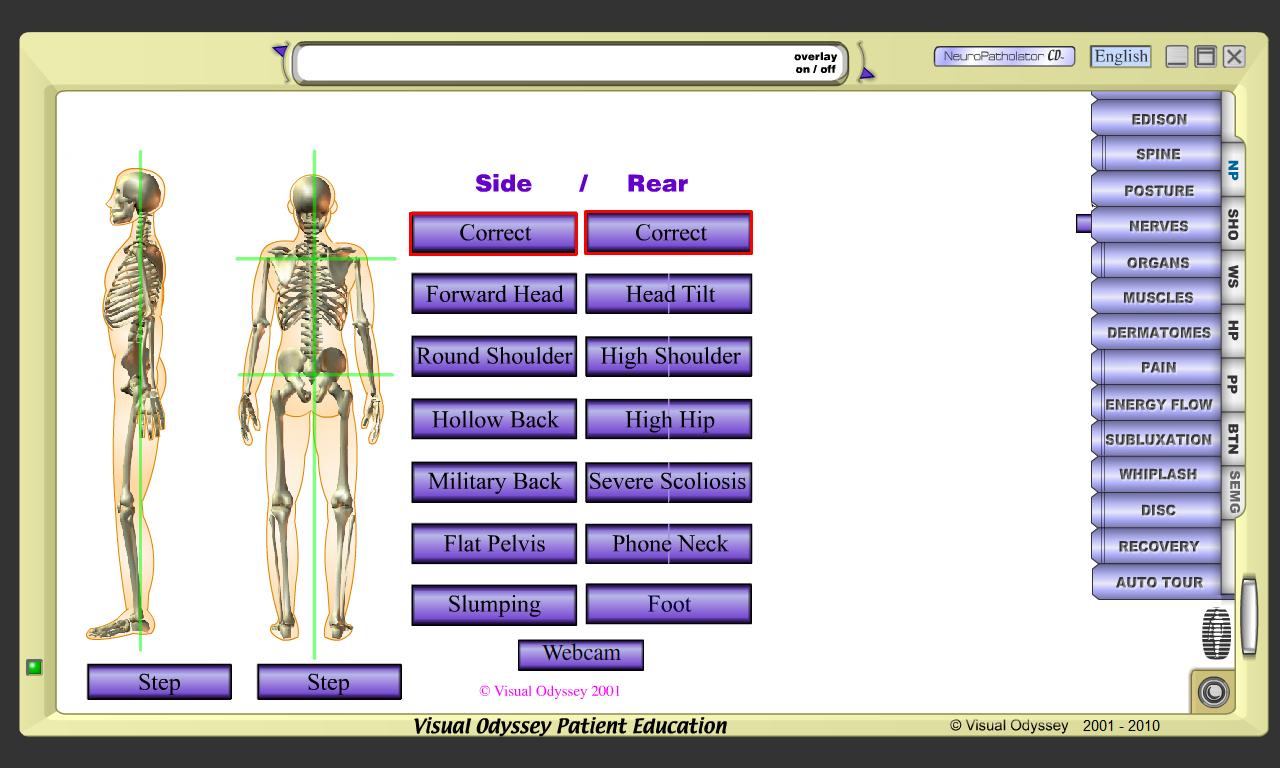Click the NeuroPatholator CD logo button
The image size is (1280, 768).
tap(1003, 57)
